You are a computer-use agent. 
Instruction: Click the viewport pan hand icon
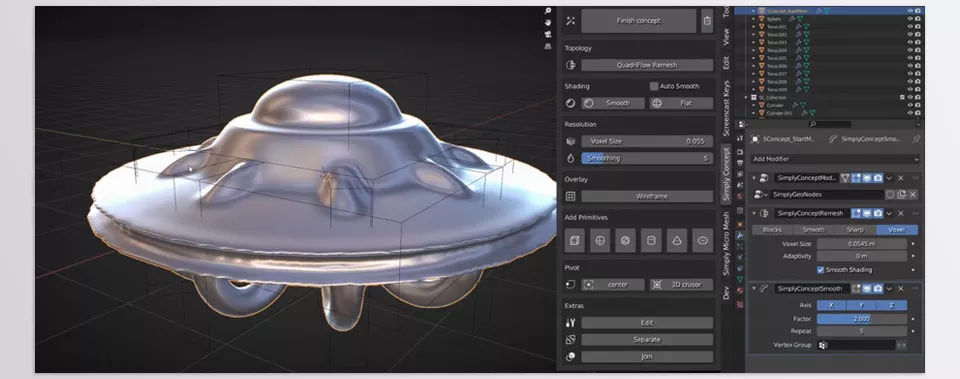[x=548, y=23]
